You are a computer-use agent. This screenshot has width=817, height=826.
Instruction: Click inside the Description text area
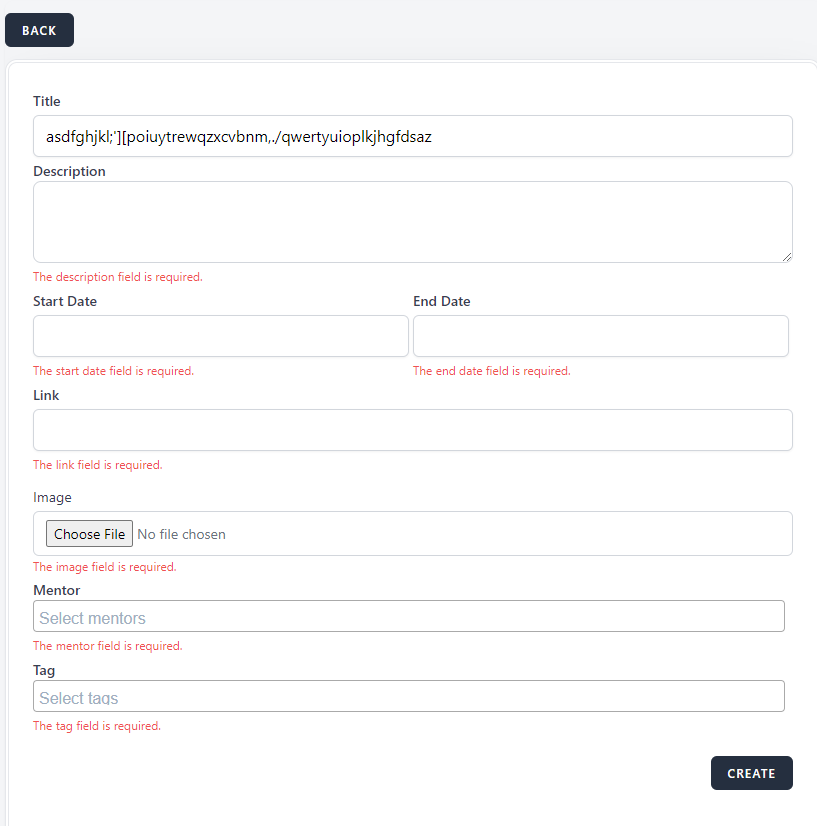(x=412, y=221)
